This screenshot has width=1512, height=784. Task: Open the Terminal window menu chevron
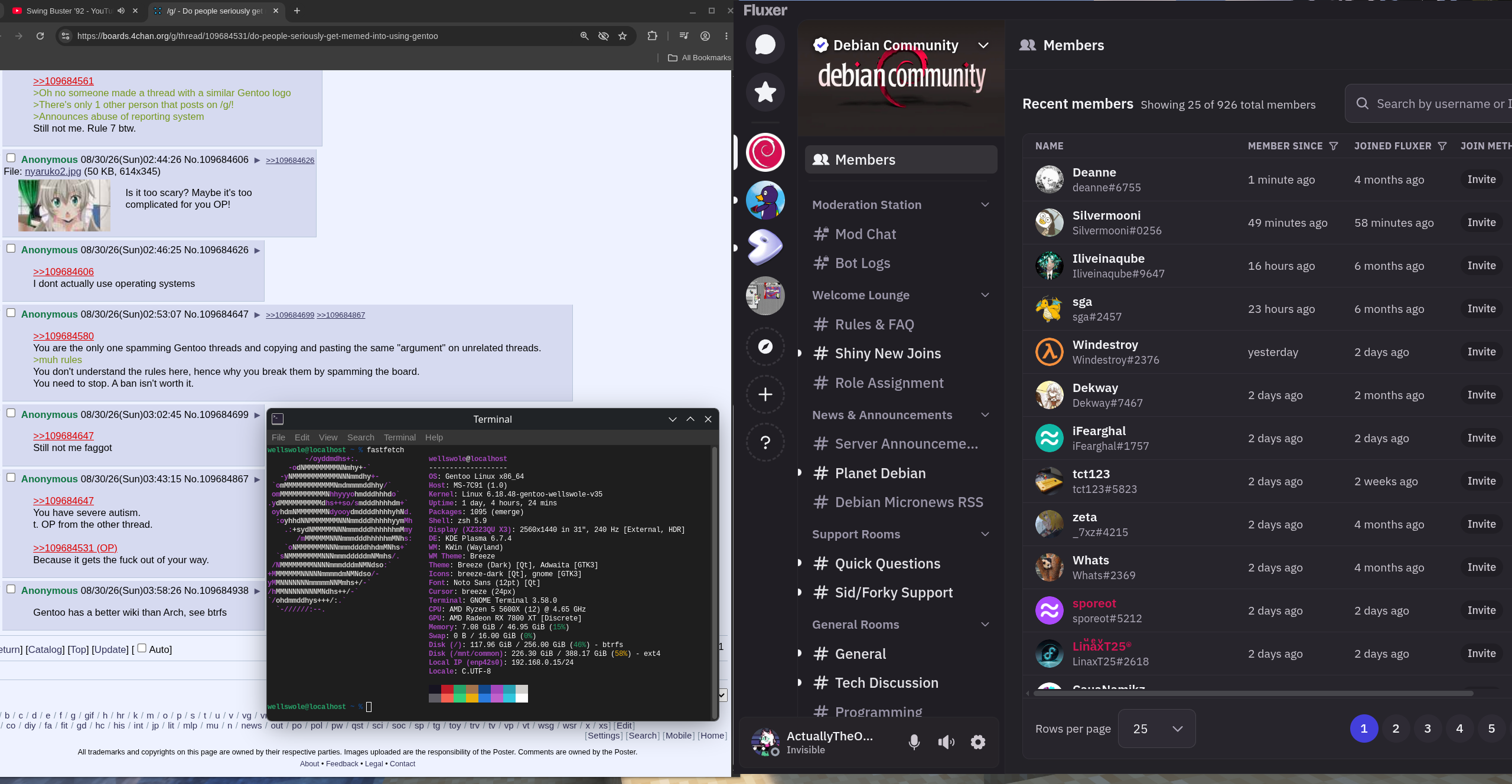point(673,419)
